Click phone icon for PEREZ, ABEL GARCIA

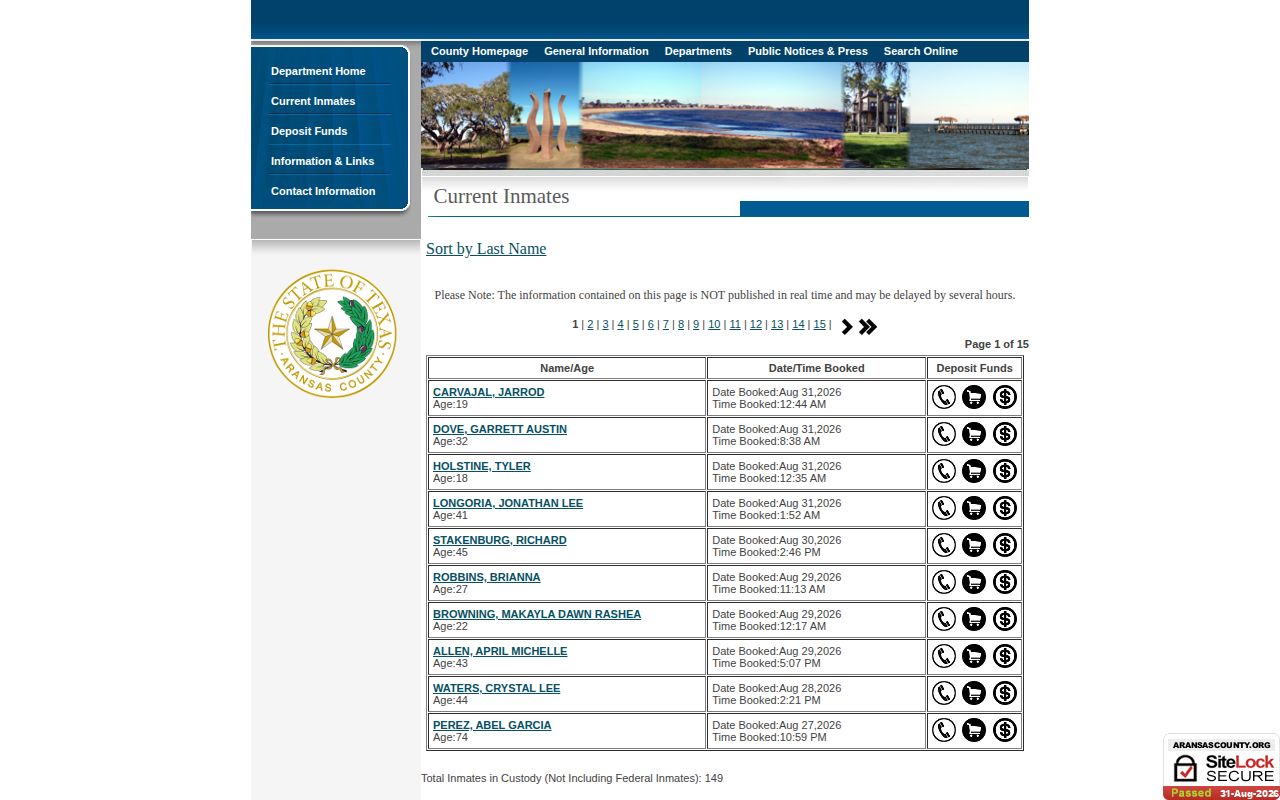(x=943, y=730)
